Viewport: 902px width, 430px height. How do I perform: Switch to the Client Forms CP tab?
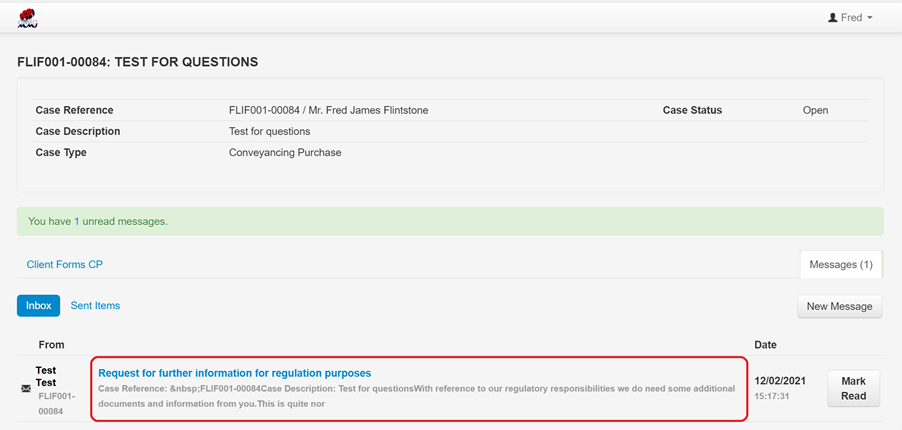point(65,265)
